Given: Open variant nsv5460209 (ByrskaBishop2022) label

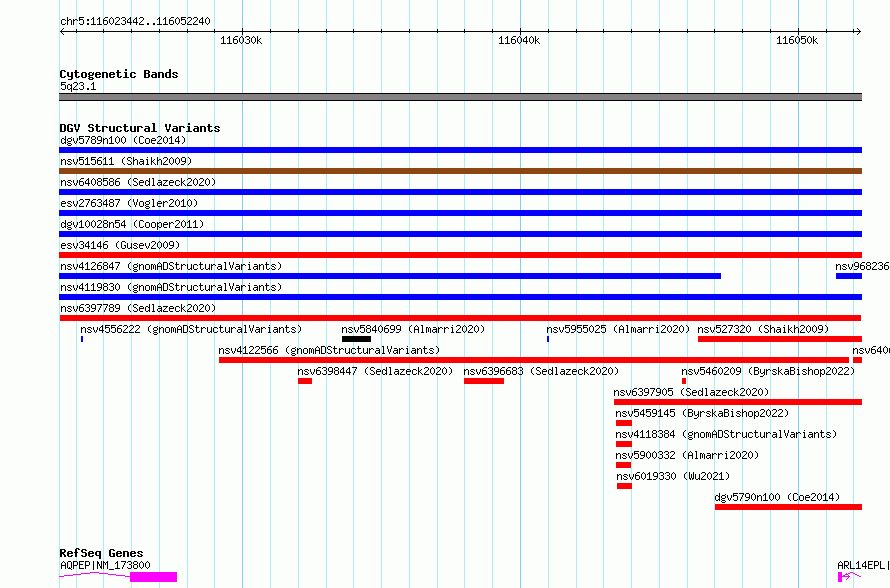Looking at the screenshot, I should (768, 371).
